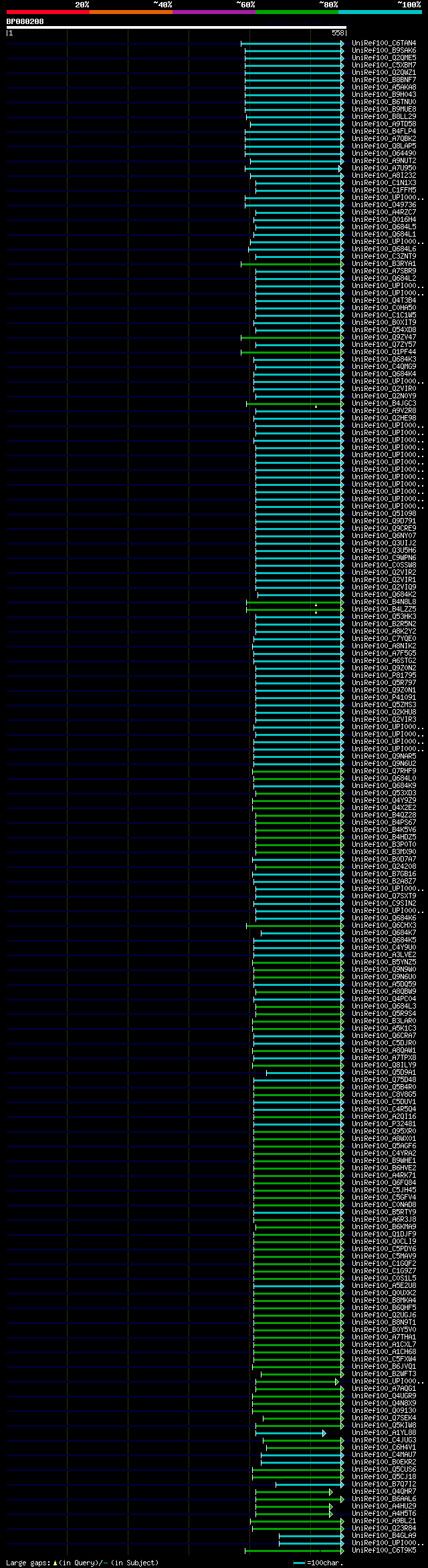Click the query name BP080208
428x1568 pixels.
pos(25,21)
